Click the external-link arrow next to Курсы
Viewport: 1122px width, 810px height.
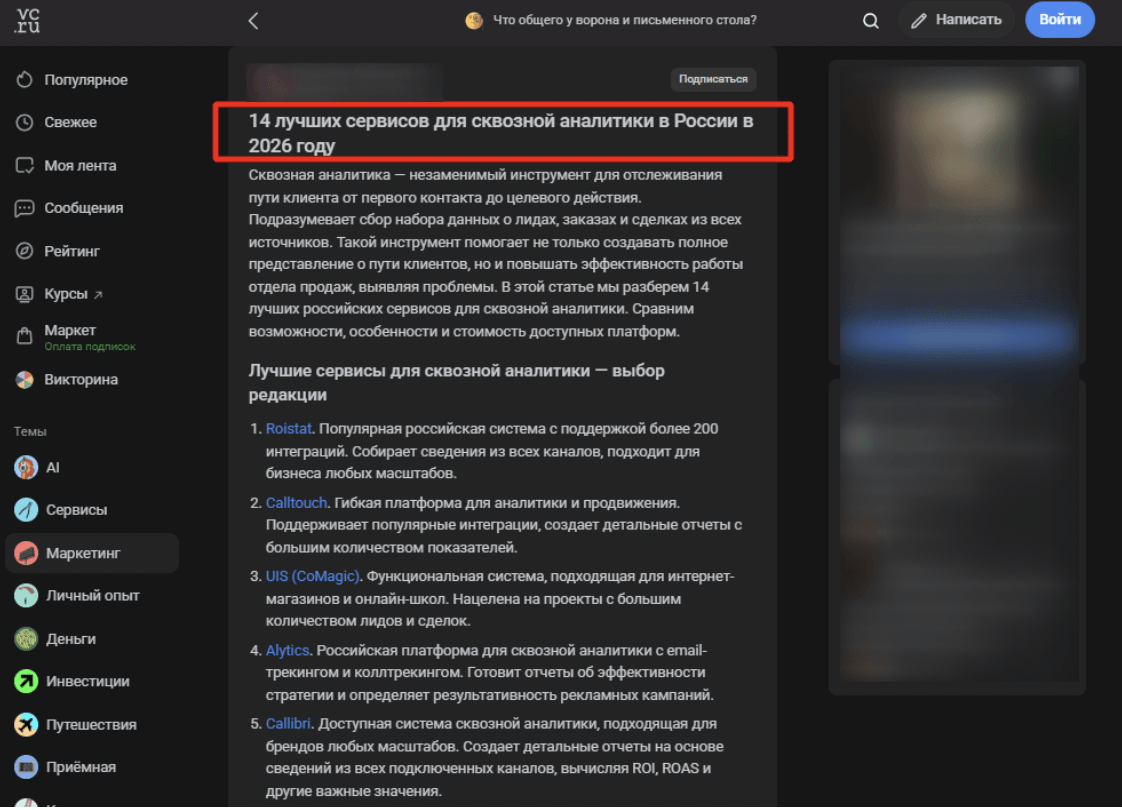(98, 295)
